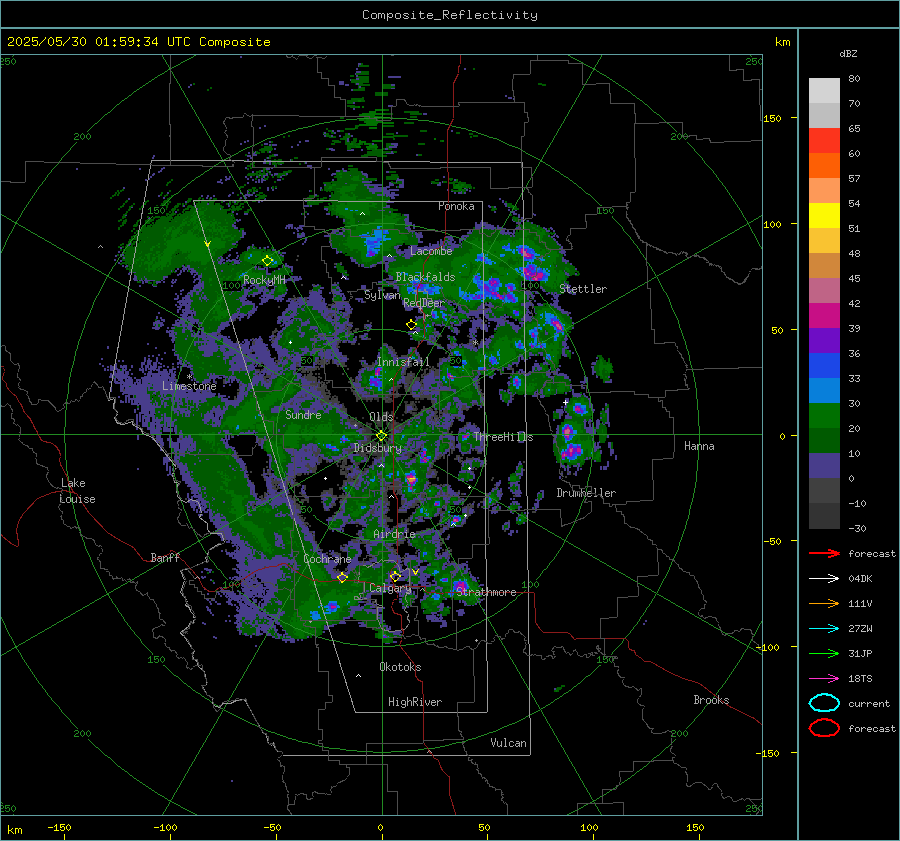Click the yellow diamond marker above Calgary
The image size is (900, 841).
[x=395, y=576]
